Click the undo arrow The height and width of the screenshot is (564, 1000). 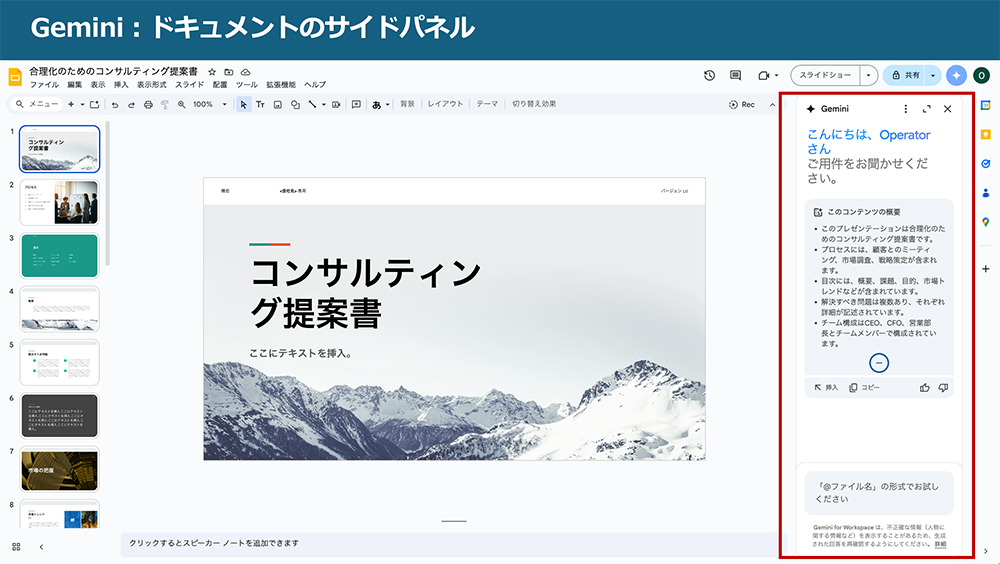click(115, 104)
